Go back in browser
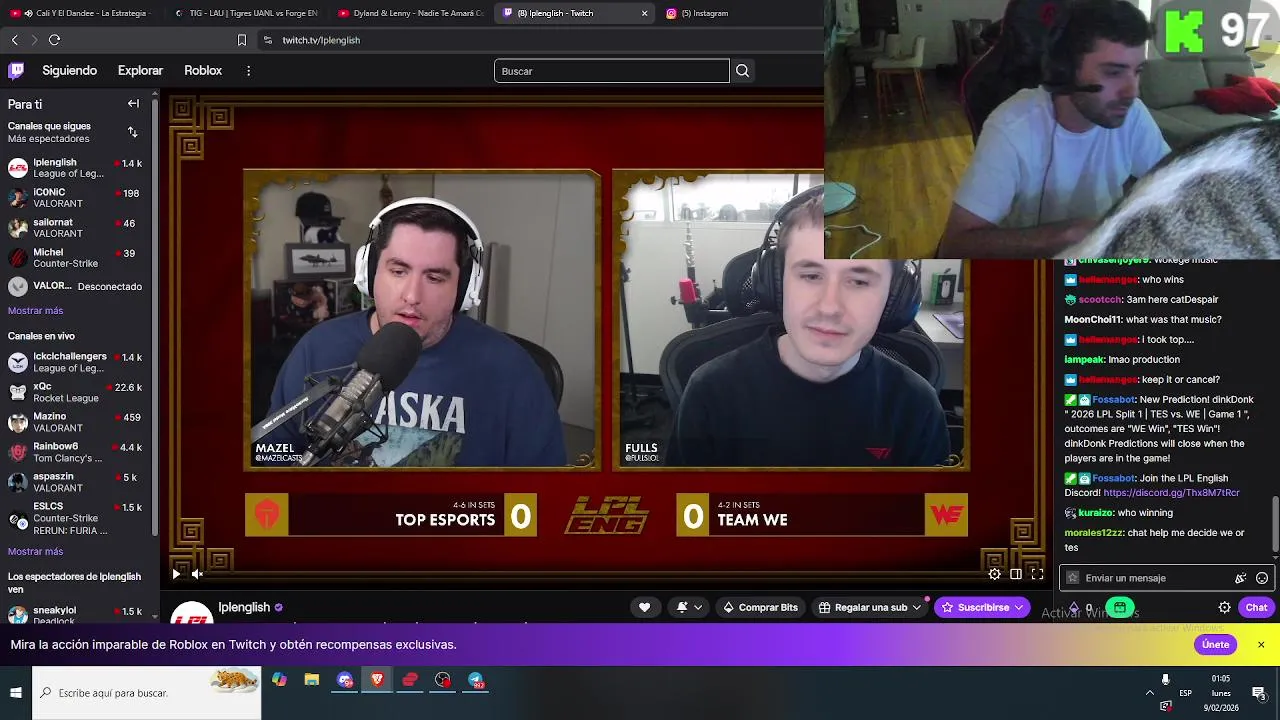 click(x=14, y=40)
